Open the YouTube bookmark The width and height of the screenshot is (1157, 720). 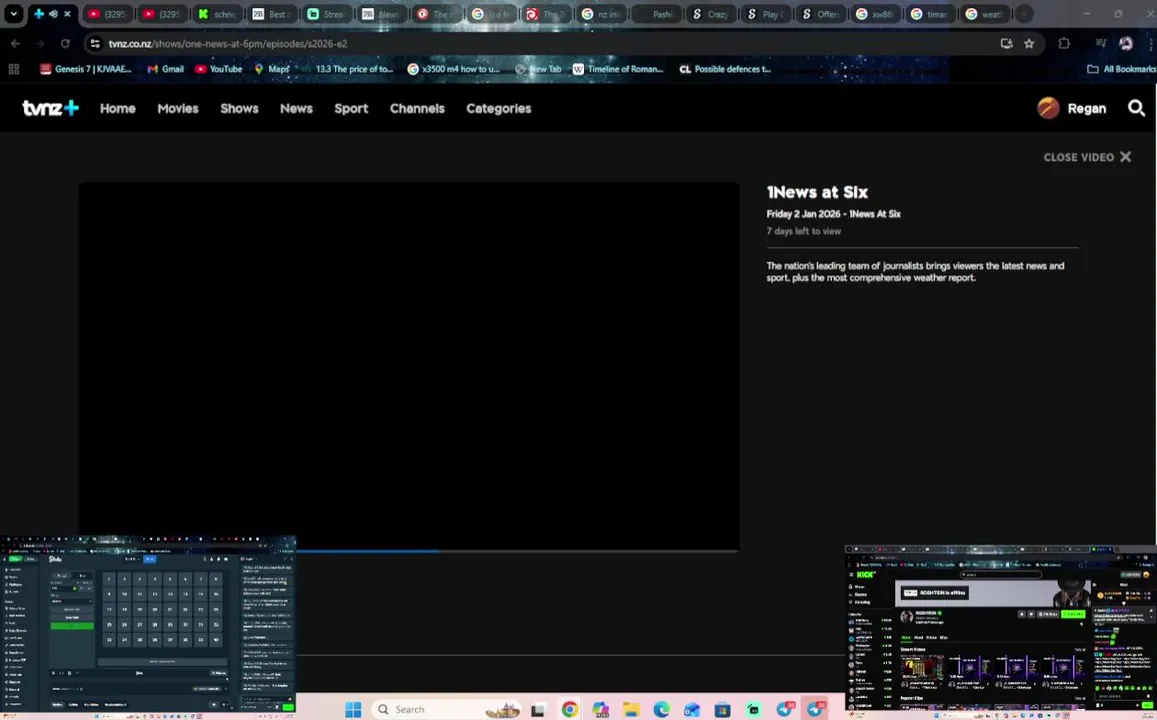point(218,69)
